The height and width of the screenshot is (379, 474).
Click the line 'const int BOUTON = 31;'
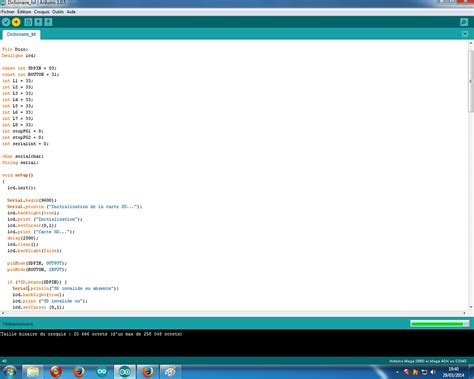[31, 75]
